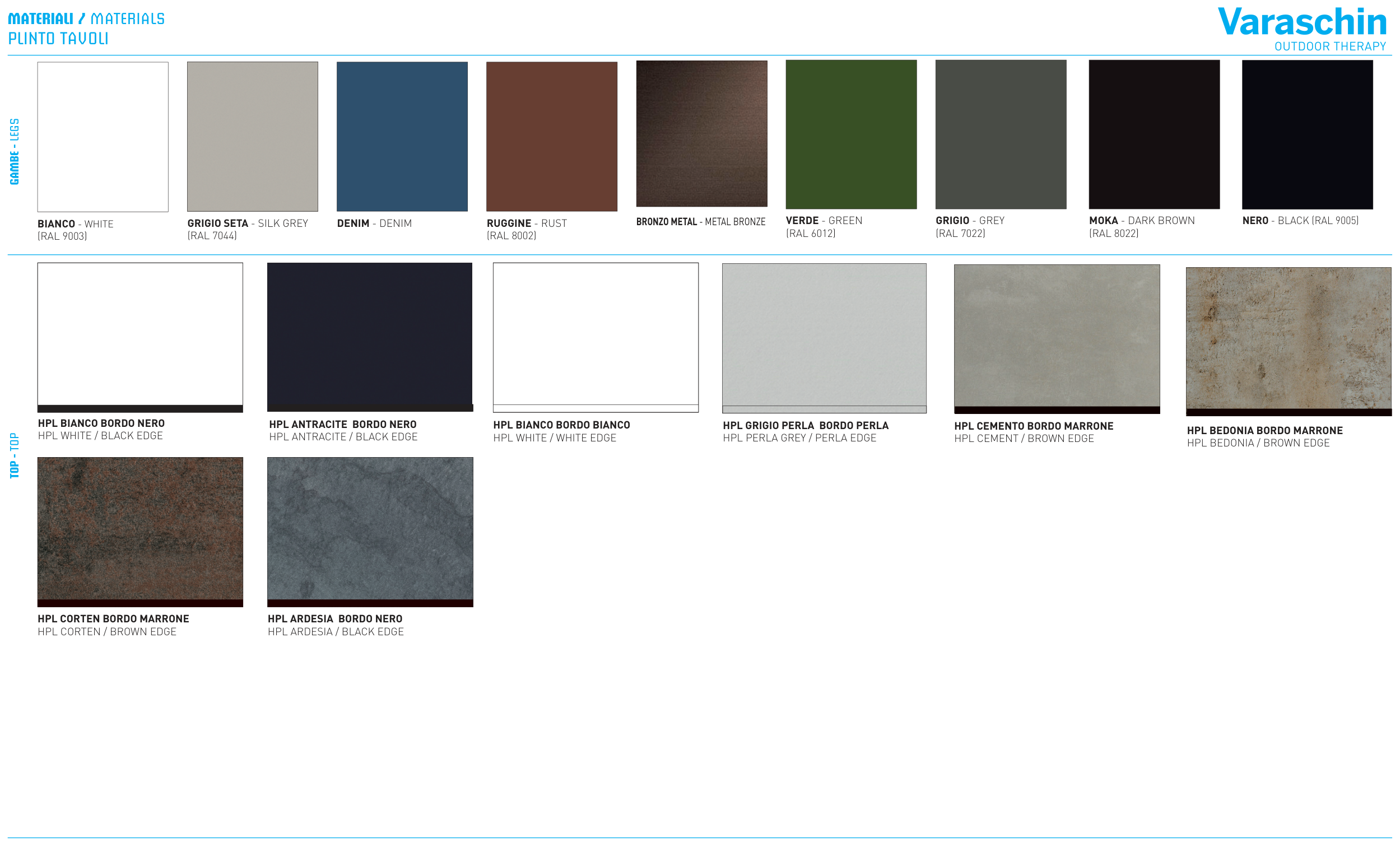Select the Grigio grey RAL 7022 swatch
The width and height of the screenshot is (1400, 861).
[x=1001, y=134]
